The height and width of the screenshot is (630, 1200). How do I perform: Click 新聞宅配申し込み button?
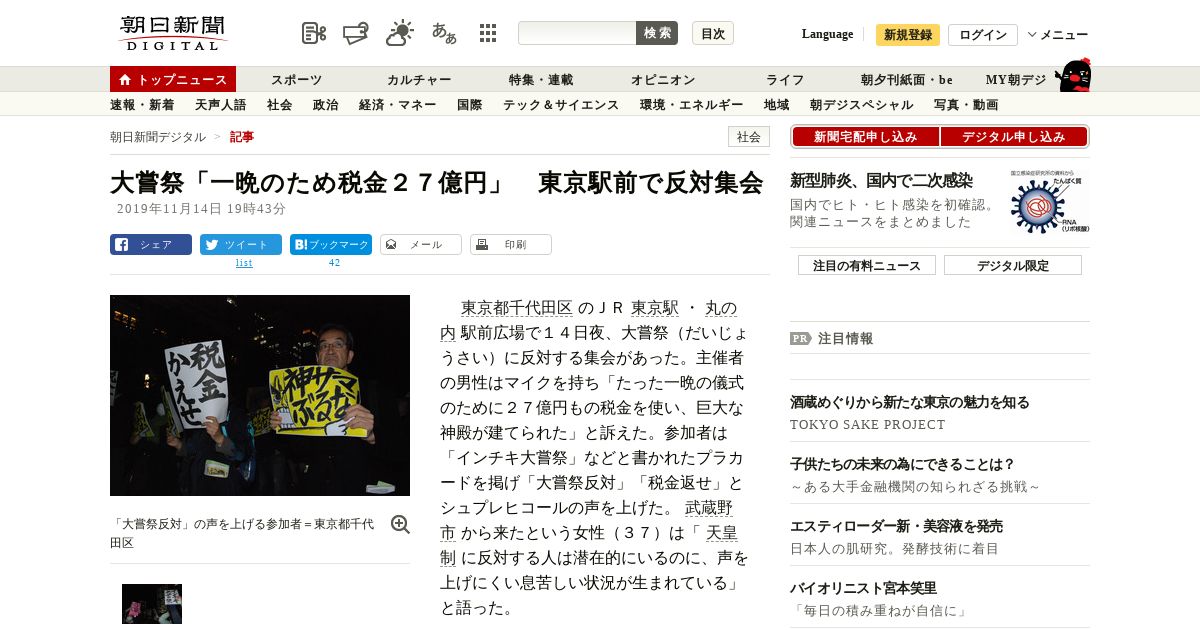tap(865, 137)
